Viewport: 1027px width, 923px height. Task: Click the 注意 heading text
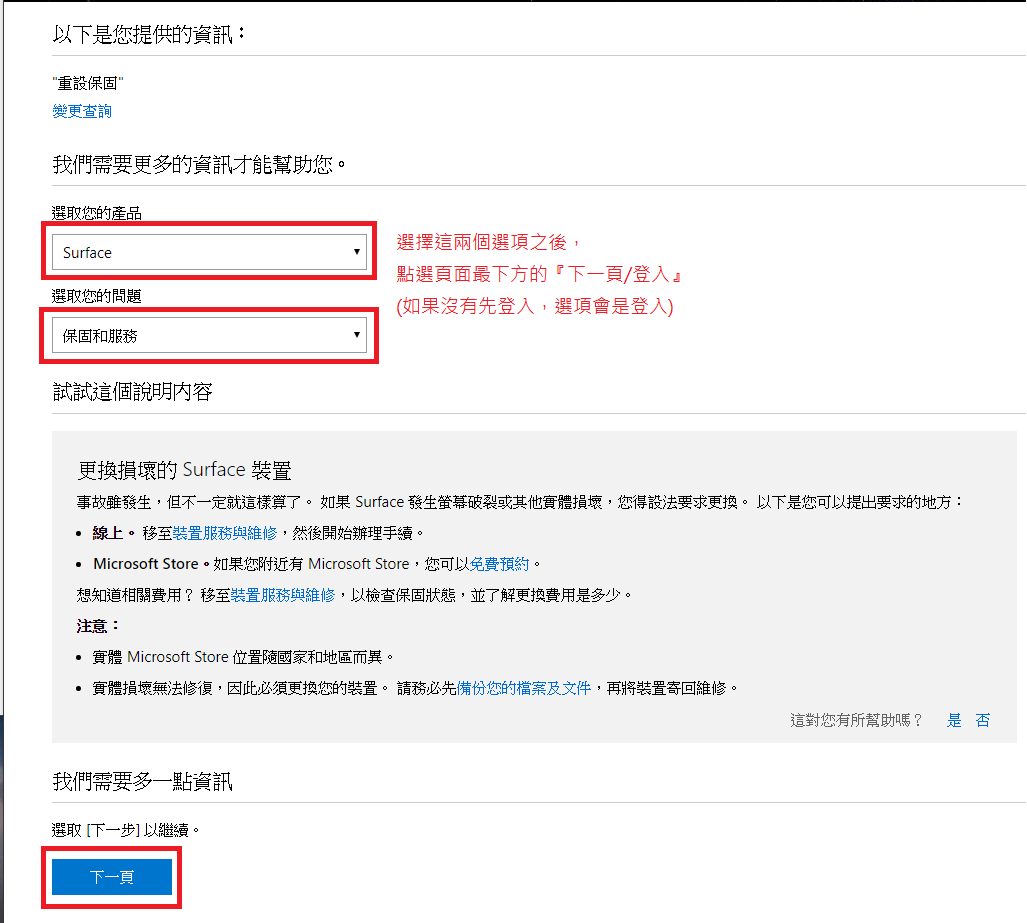click(97, 626)
